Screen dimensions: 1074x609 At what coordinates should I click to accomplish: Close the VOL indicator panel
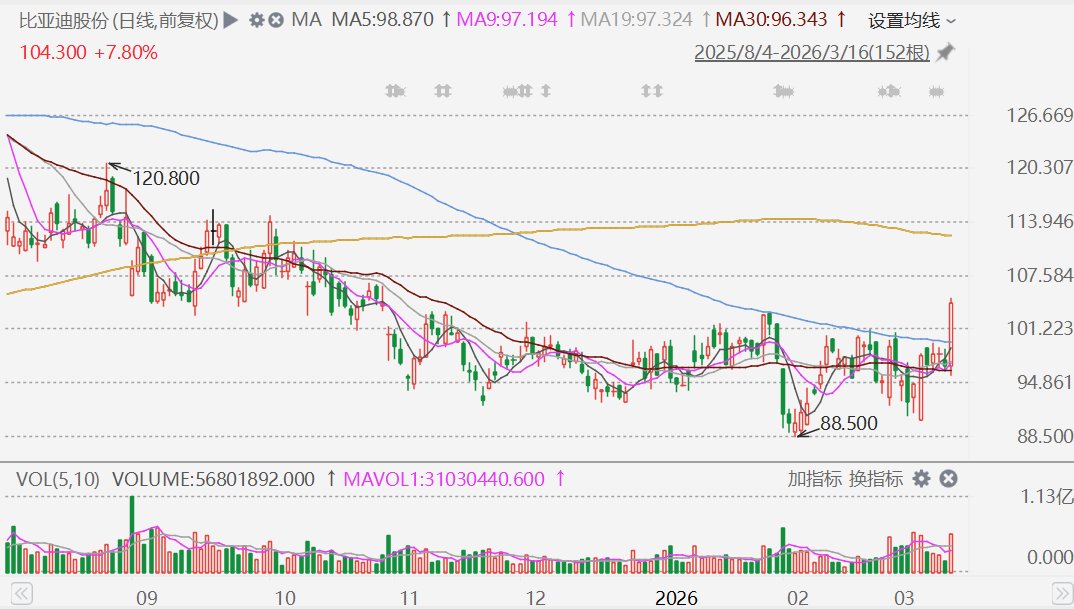[948, 479]
